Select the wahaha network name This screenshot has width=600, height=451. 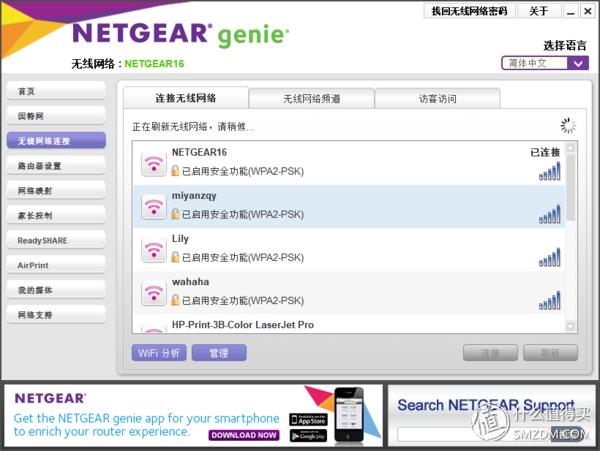pos(191,282)
